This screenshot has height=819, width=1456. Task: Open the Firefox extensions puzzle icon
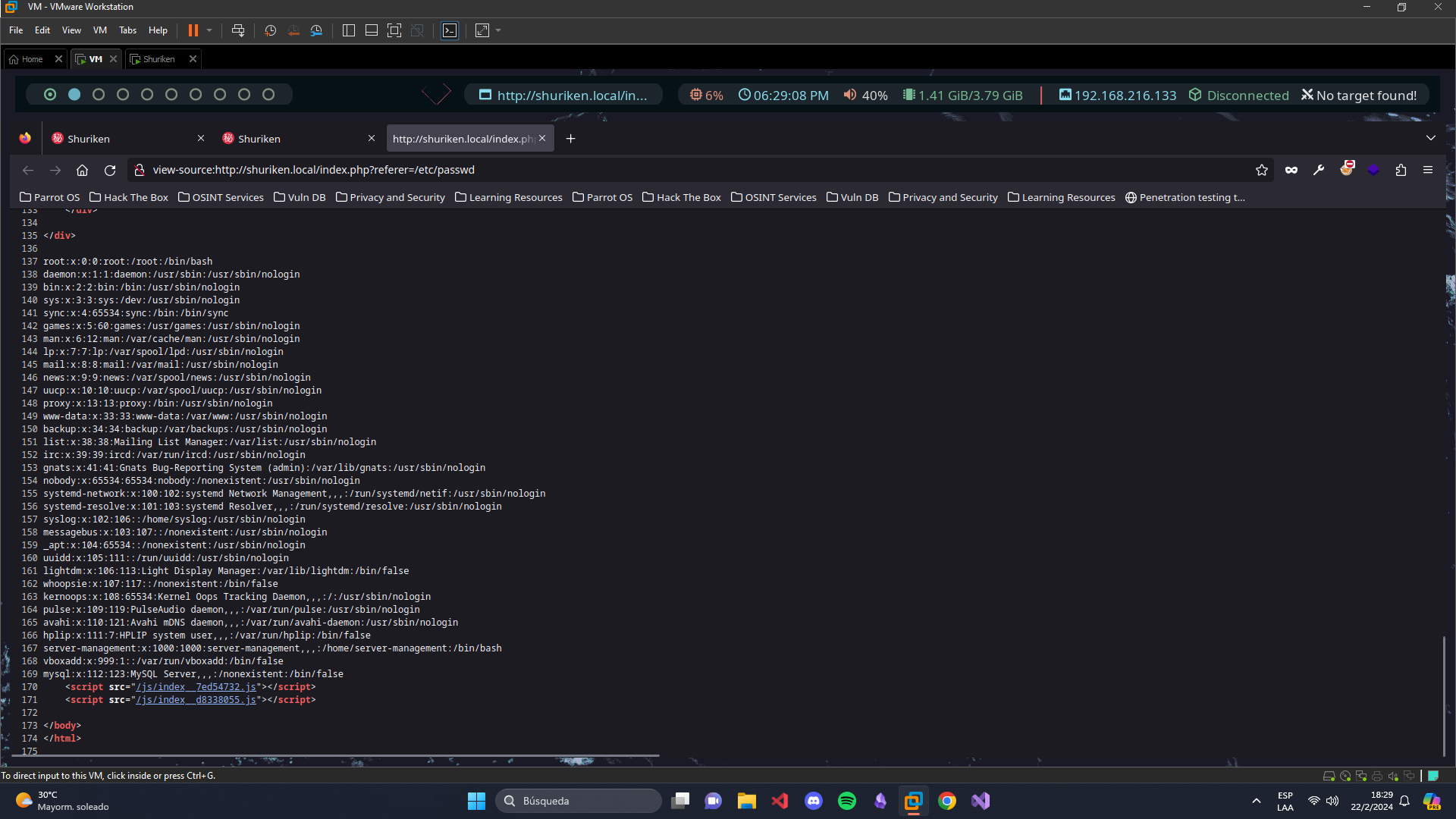pos(1401,171)
